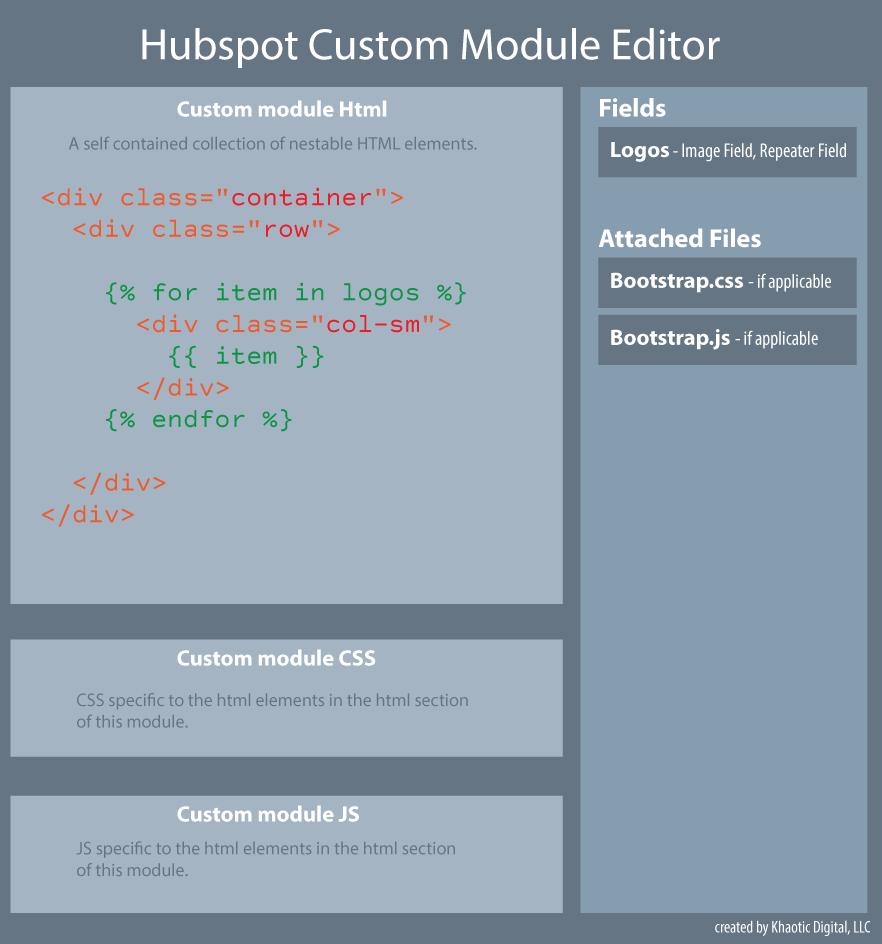This screenshot has width=882, height=944.
Task: Click the JS module description text
Action: (265, 859)
